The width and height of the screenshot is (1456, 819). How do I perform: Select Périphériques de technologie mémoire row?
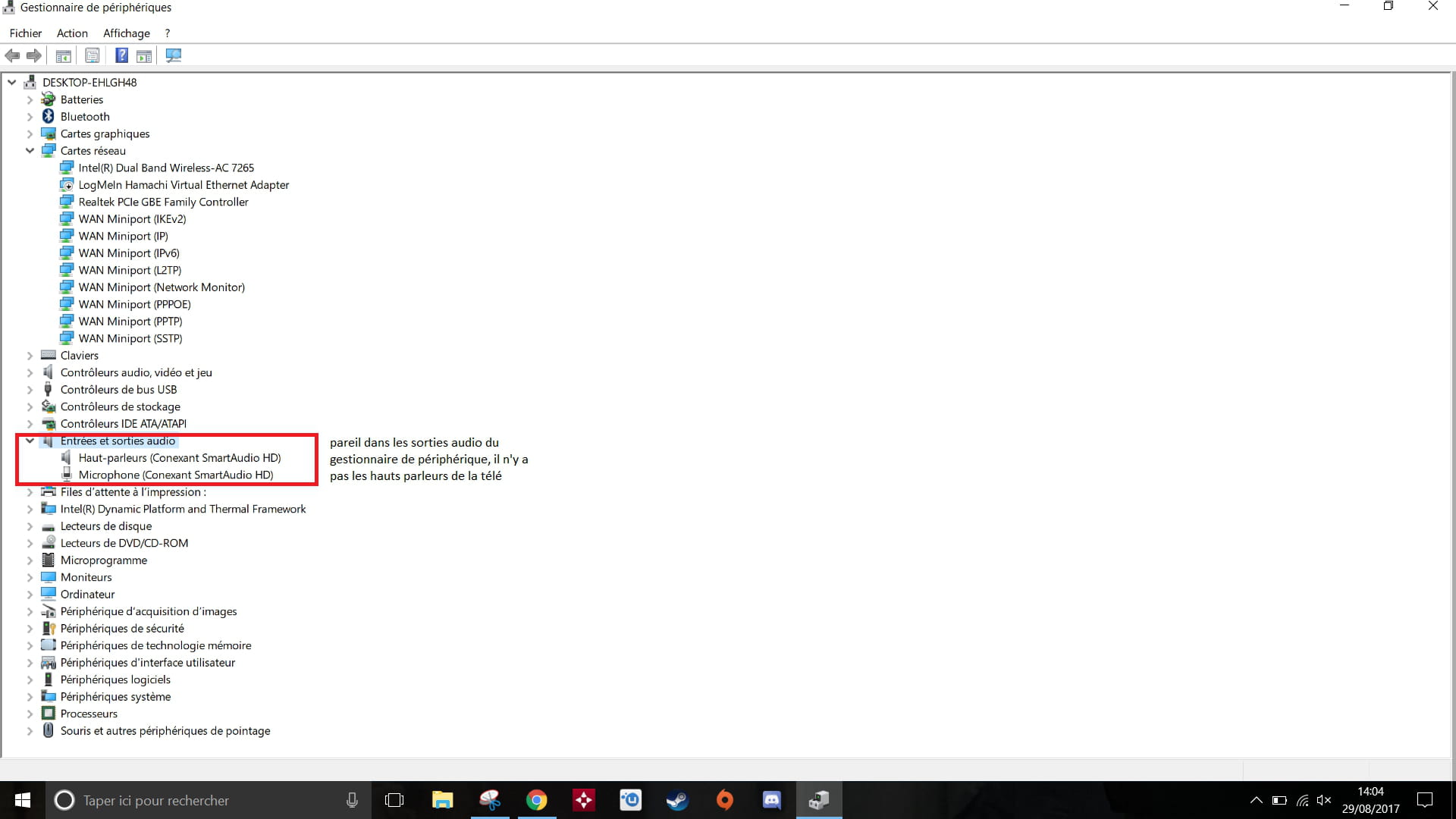point(155,645)
